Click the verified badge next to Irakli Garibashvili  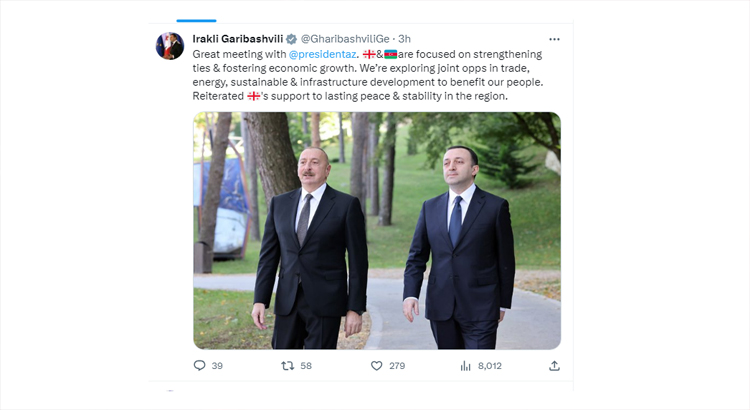point(291,39)
